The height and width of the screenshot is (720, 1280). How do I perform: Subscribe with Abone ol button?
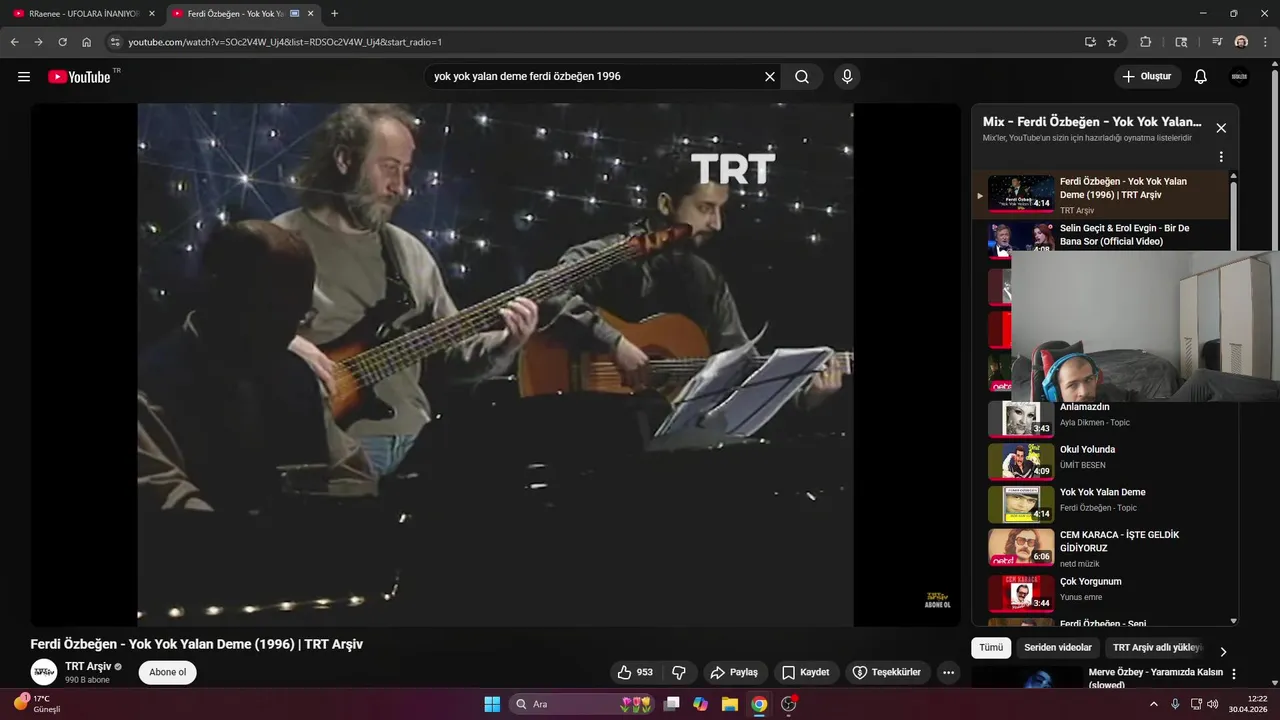167,672
